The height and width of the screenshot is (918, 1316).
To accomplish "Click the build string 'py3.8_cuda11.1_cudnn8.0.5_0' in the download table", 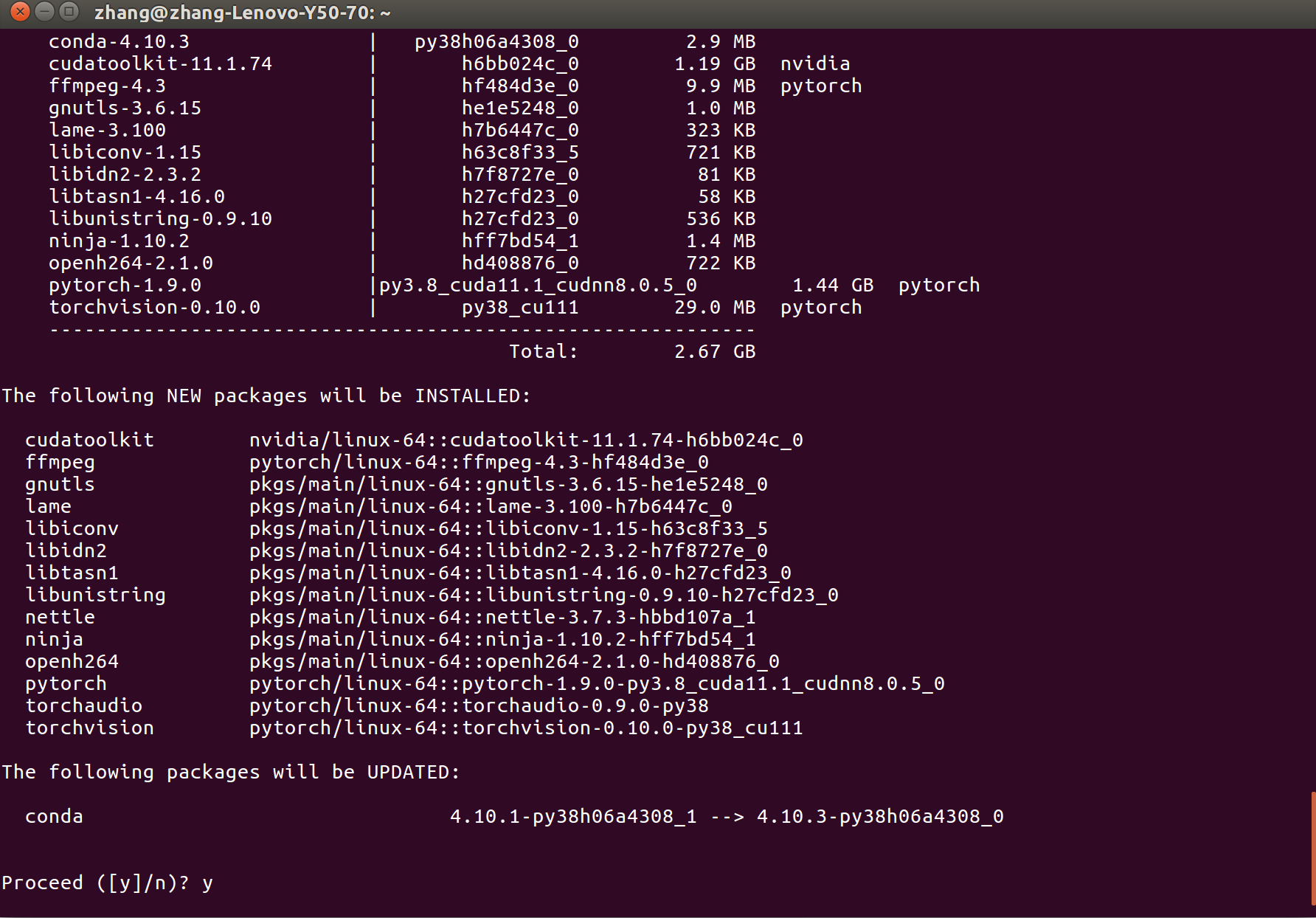I will [x=538, y=286].
